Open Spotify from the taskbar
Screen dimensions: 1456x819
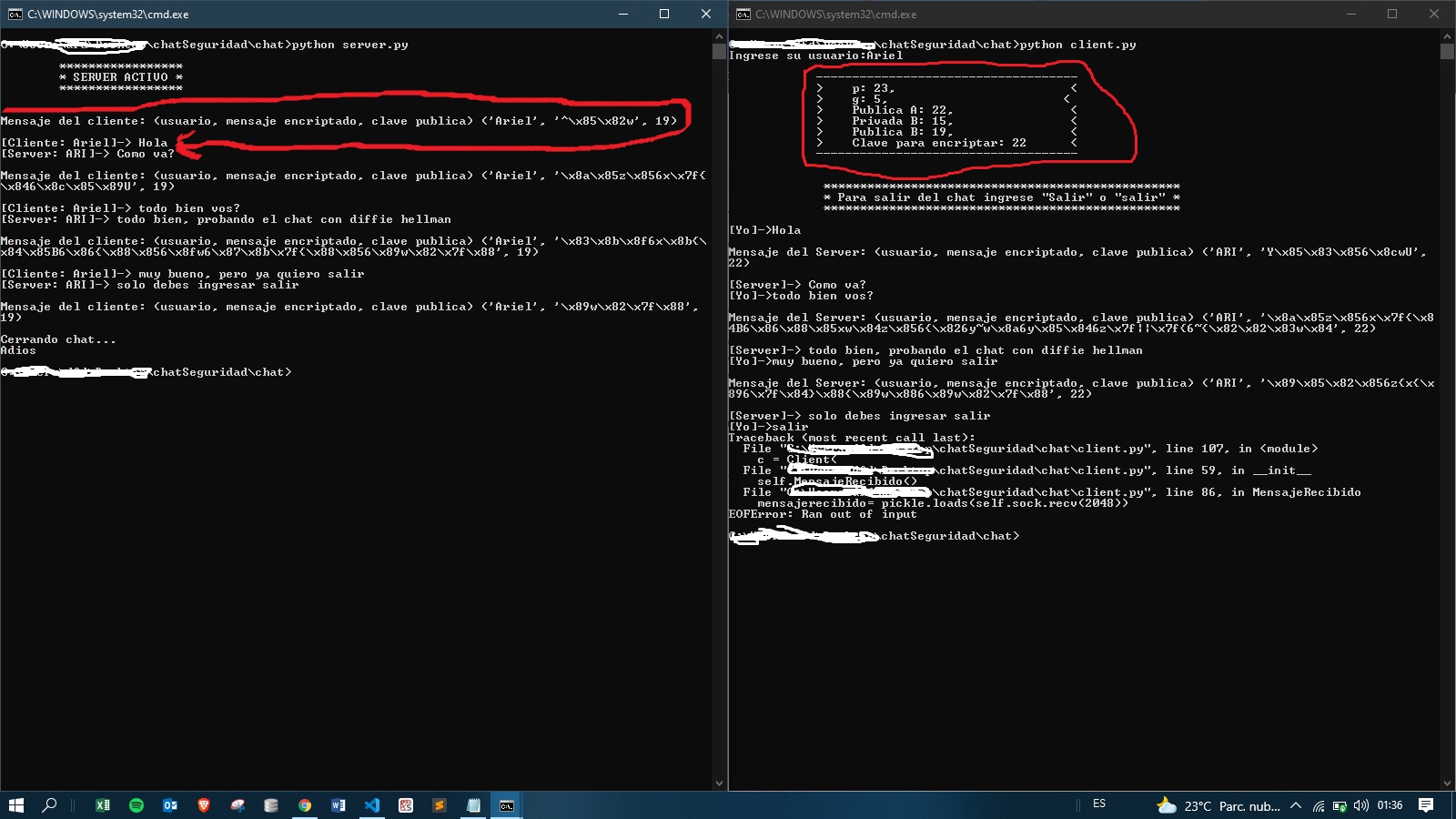[x=136, y=805]
